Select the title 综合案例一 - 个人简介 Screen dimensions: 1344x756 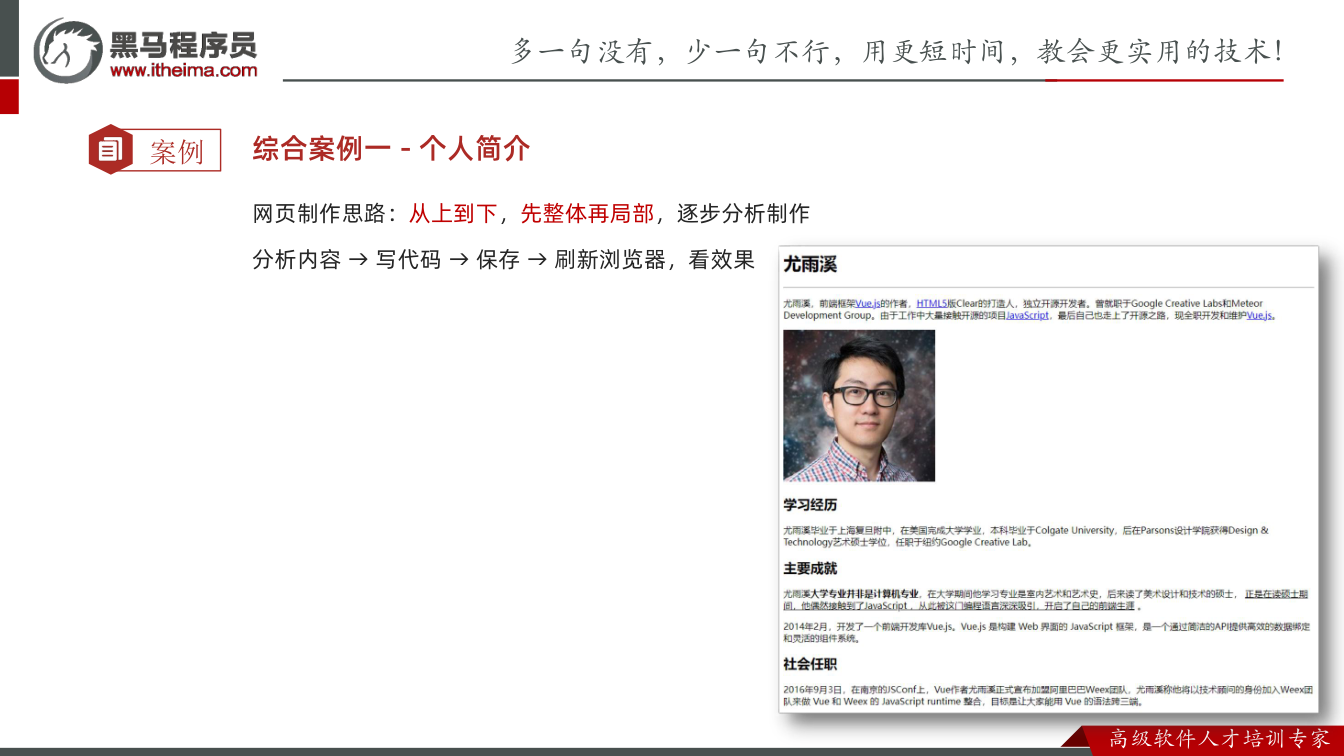[x=391, y=150]
